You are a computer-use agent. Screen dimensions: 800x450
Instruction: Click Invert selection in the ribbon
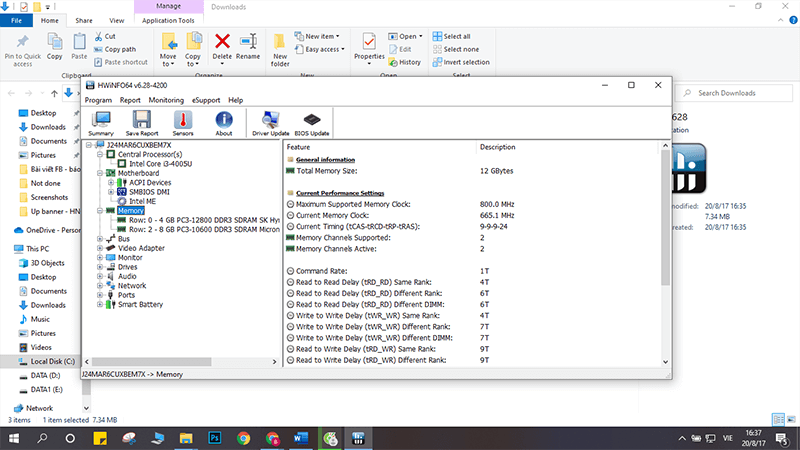pos(461,62)
